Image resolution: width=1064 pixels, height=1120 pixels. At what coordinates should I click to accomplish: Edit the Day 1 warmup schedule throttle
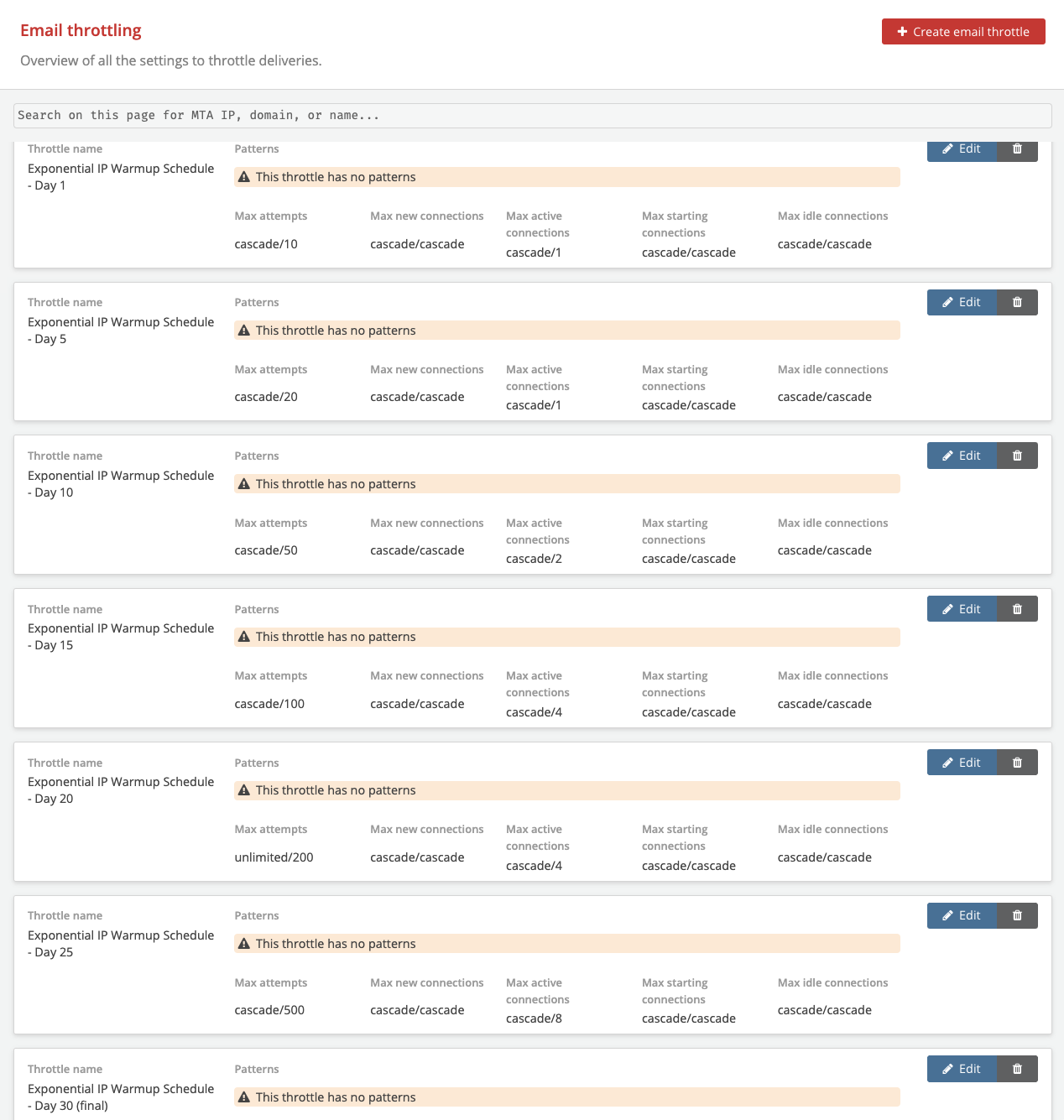[962, 148]
